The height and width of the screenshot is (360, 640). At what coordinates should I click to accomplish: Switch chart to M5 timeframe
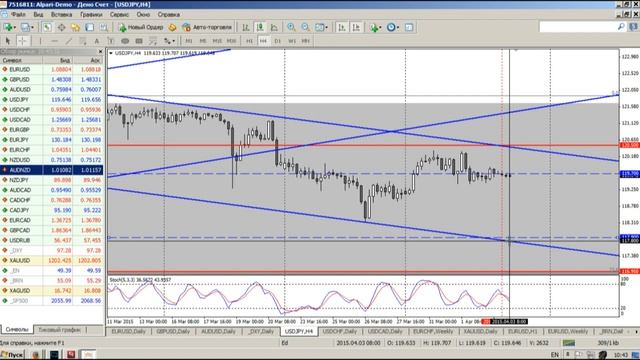pyautogui.click(x=203, y=41)
